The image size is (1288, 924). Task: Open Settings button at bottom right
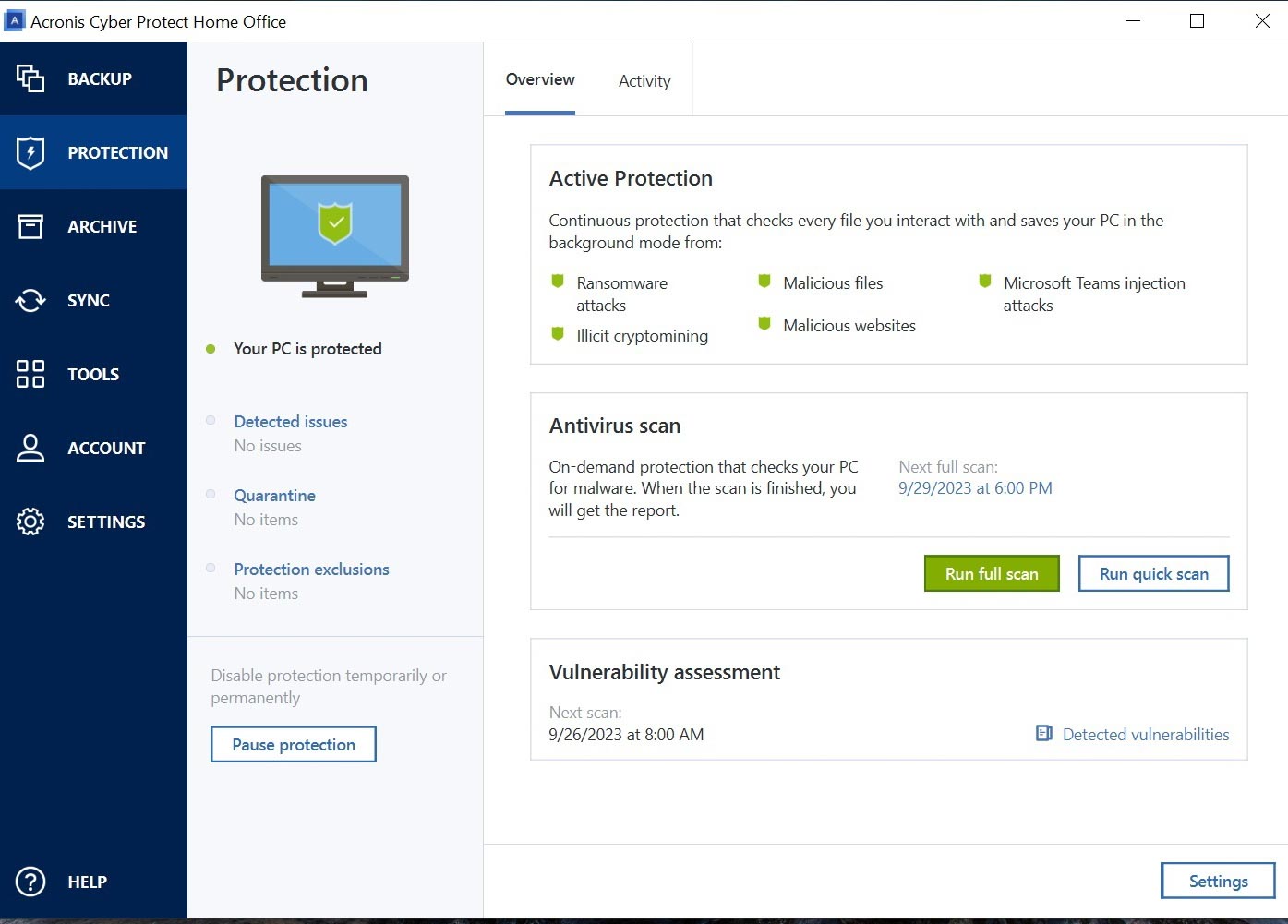tap(1217, 881)
